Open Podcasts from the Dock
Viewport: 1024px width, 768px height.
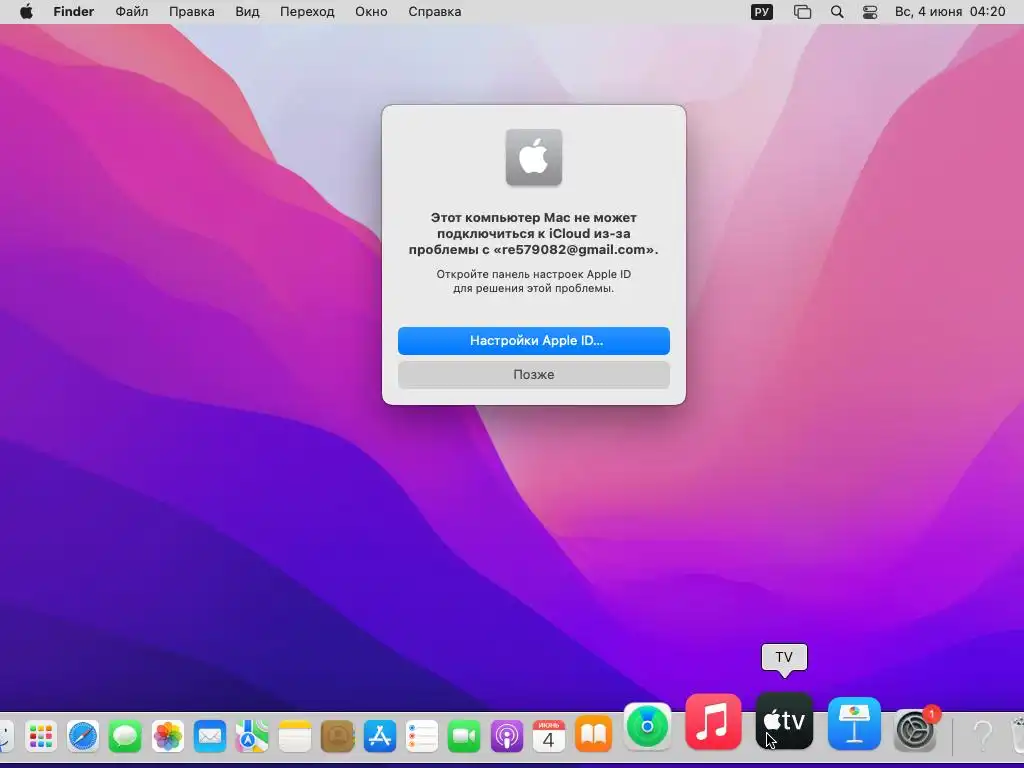[x=506, y=737]
